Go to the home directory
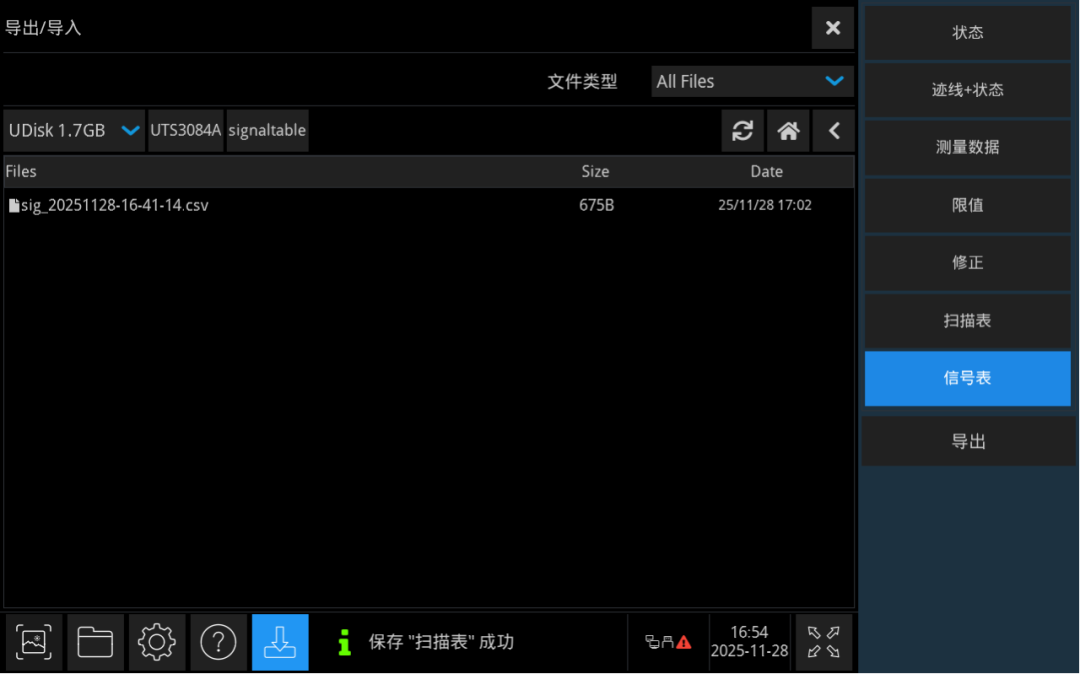 pyautogui.click(x=788, y=130)
